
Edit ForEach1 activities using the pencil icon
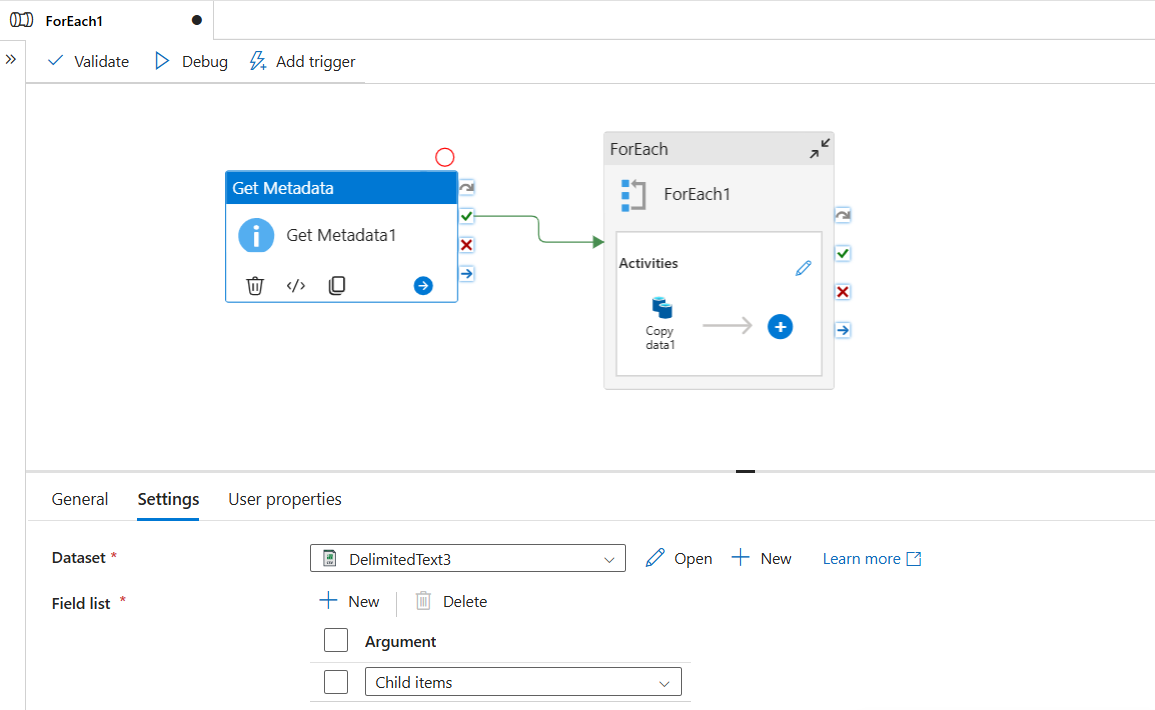click(x=802, y=267)
